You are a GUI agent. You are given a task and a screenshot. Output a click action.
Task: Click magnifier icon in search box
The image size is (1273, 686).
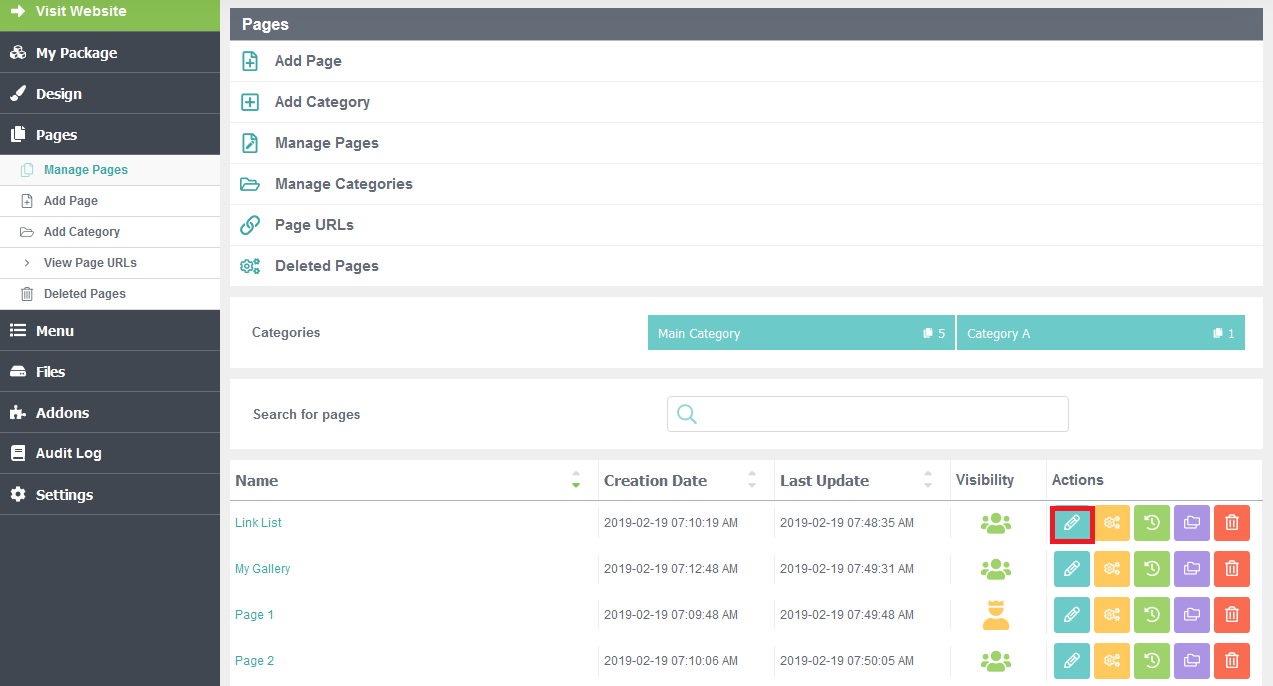(687, 414)
